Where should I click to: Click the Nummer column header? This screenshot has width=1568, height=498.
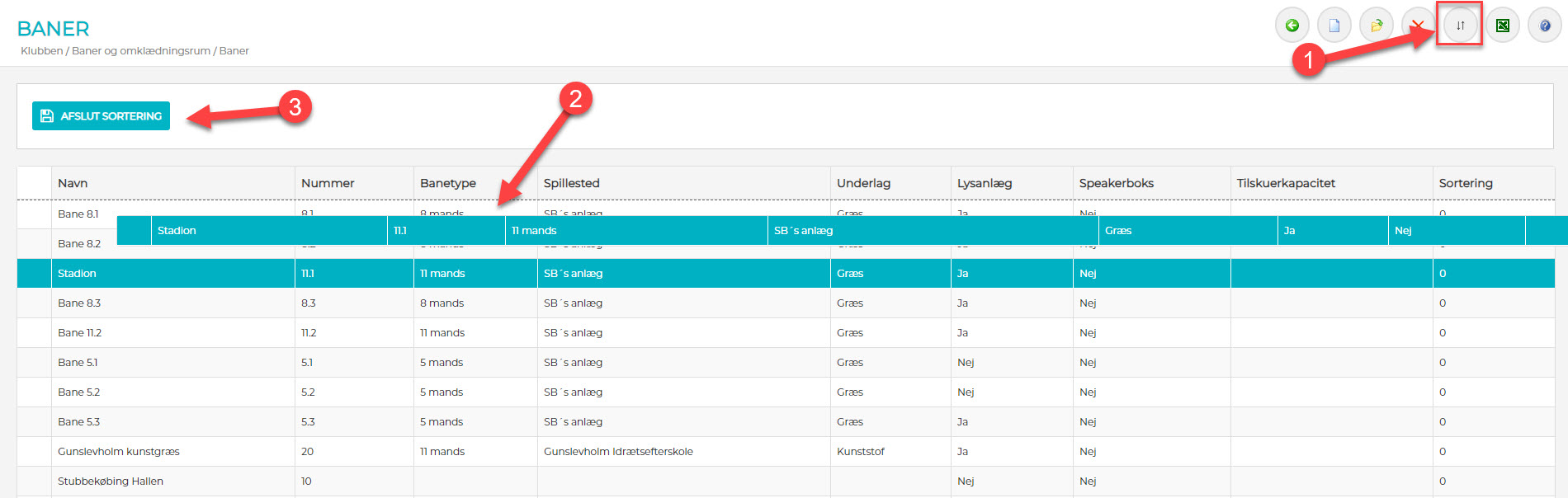[x=328, y=183]
